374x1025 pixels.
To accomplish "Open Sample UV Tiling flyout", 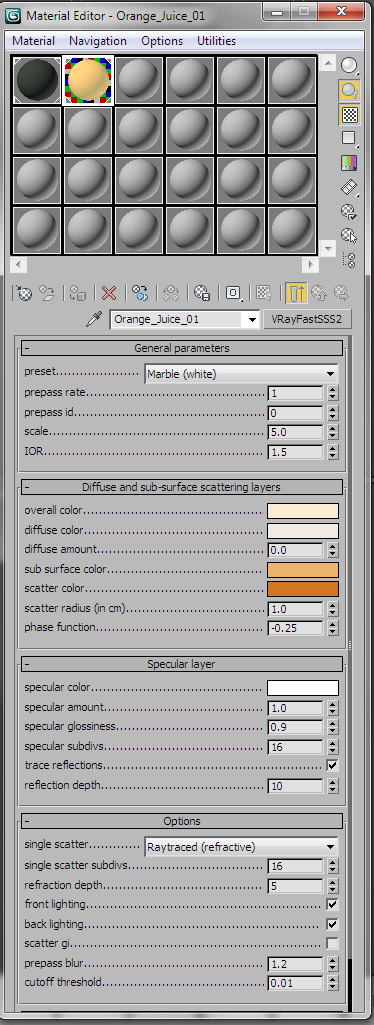I will pos(350,139).
